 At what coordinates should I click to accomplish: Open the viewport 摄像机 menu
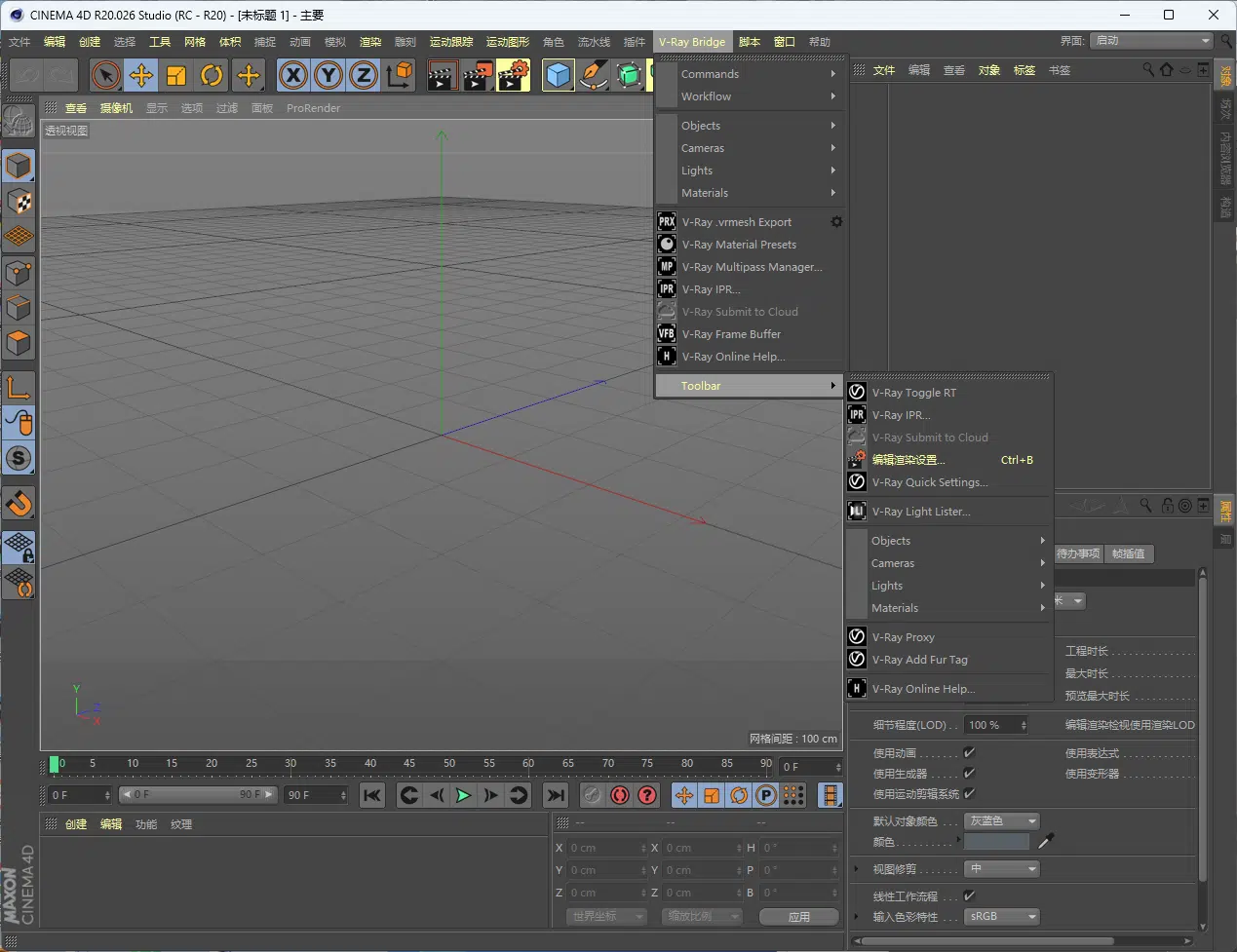click(116, 108)
